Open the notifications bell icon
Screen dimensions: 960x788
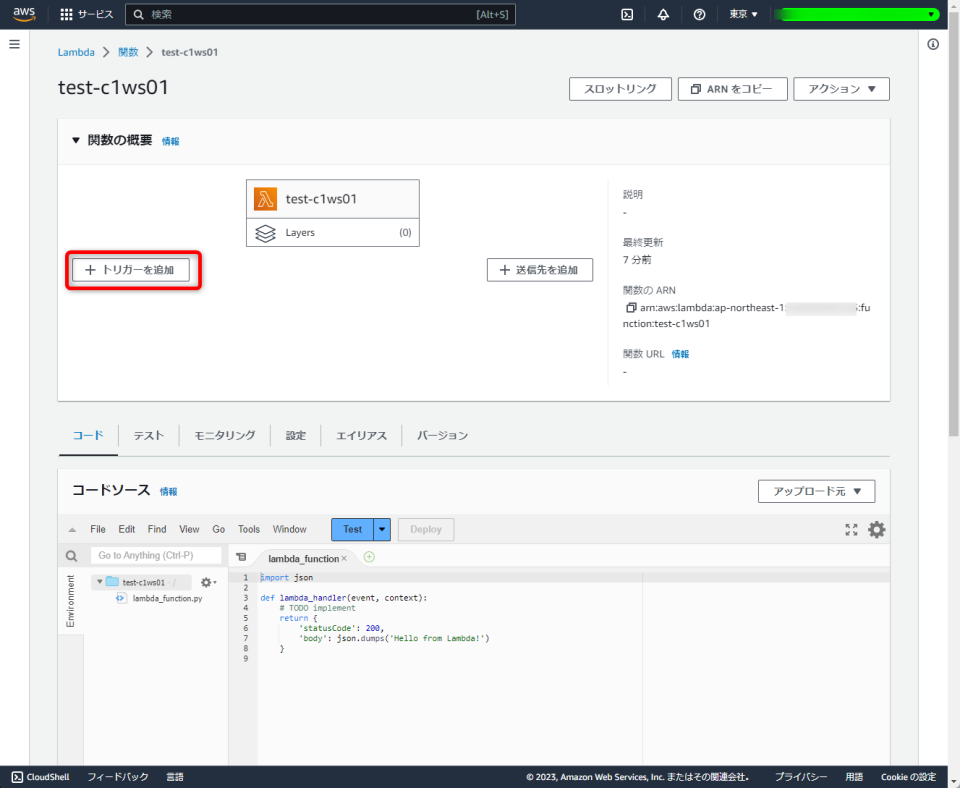(661, 14)
